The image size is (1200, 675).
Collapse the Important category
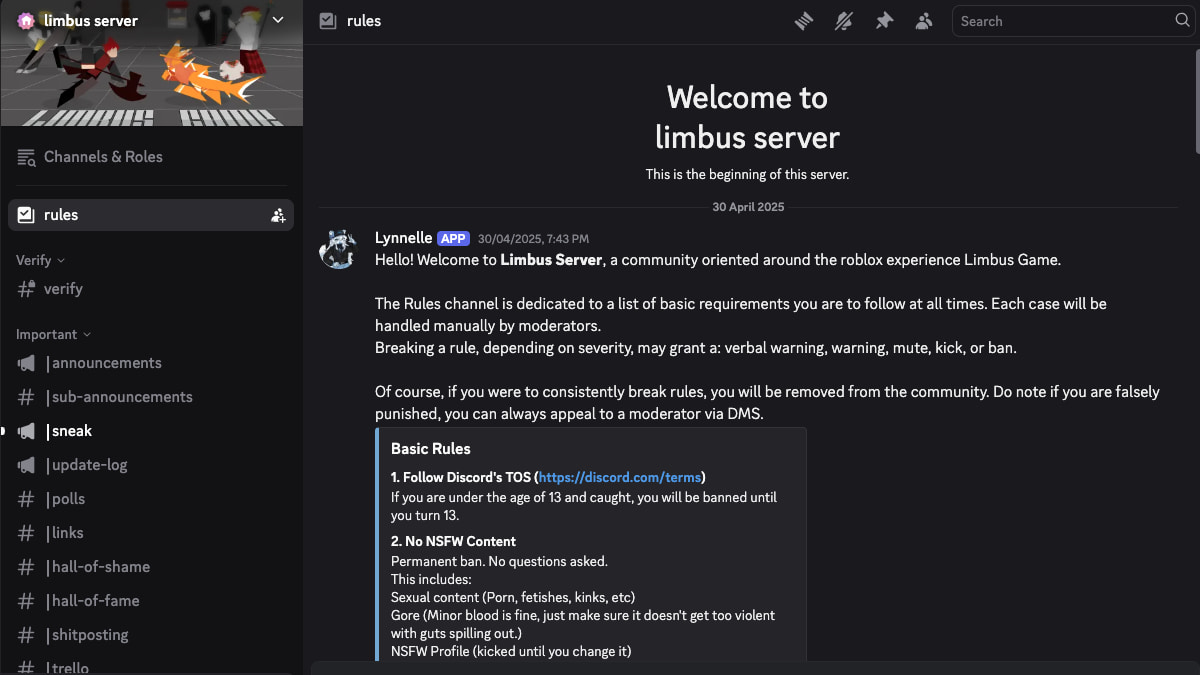click(53, 334)
